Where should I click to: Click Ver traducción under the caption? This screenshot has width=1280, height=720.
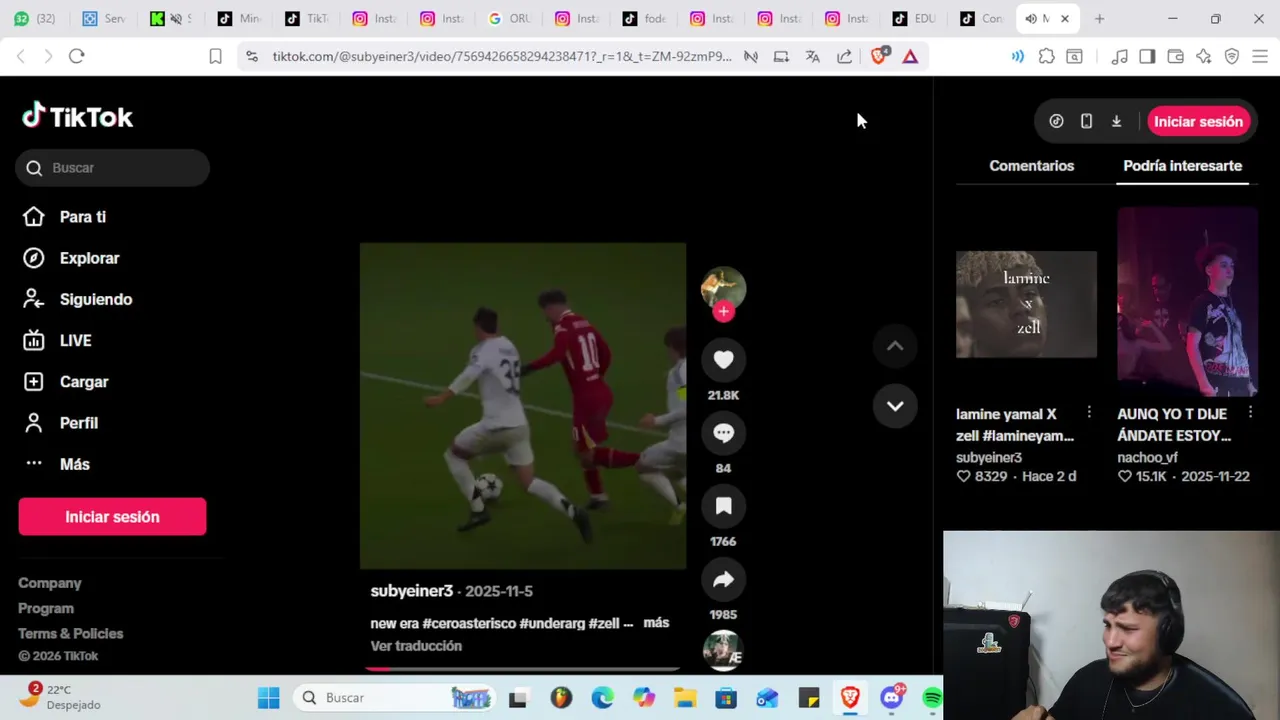pos(416,646)
